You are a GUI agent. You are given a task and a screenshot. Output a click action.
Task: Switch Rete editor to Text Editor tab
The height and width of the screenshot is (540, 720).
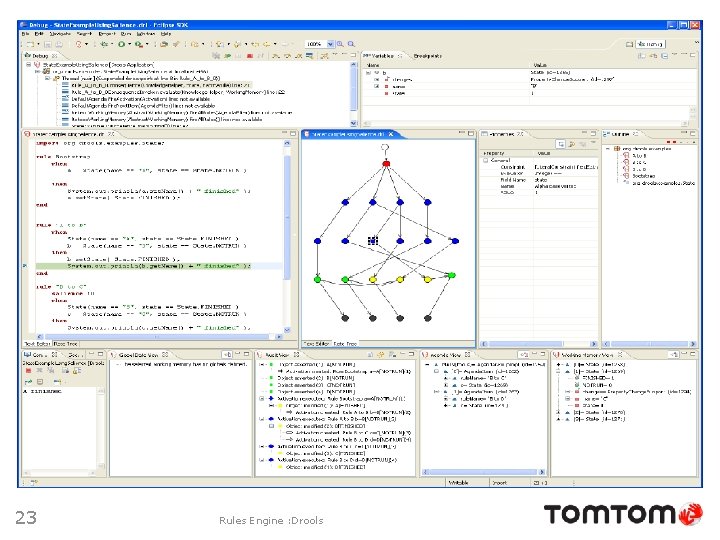(x=317, y=344)
